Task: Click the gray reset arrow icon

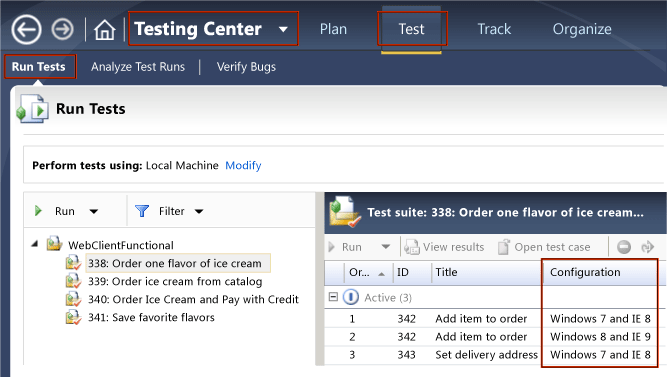Action: [647, 247]
